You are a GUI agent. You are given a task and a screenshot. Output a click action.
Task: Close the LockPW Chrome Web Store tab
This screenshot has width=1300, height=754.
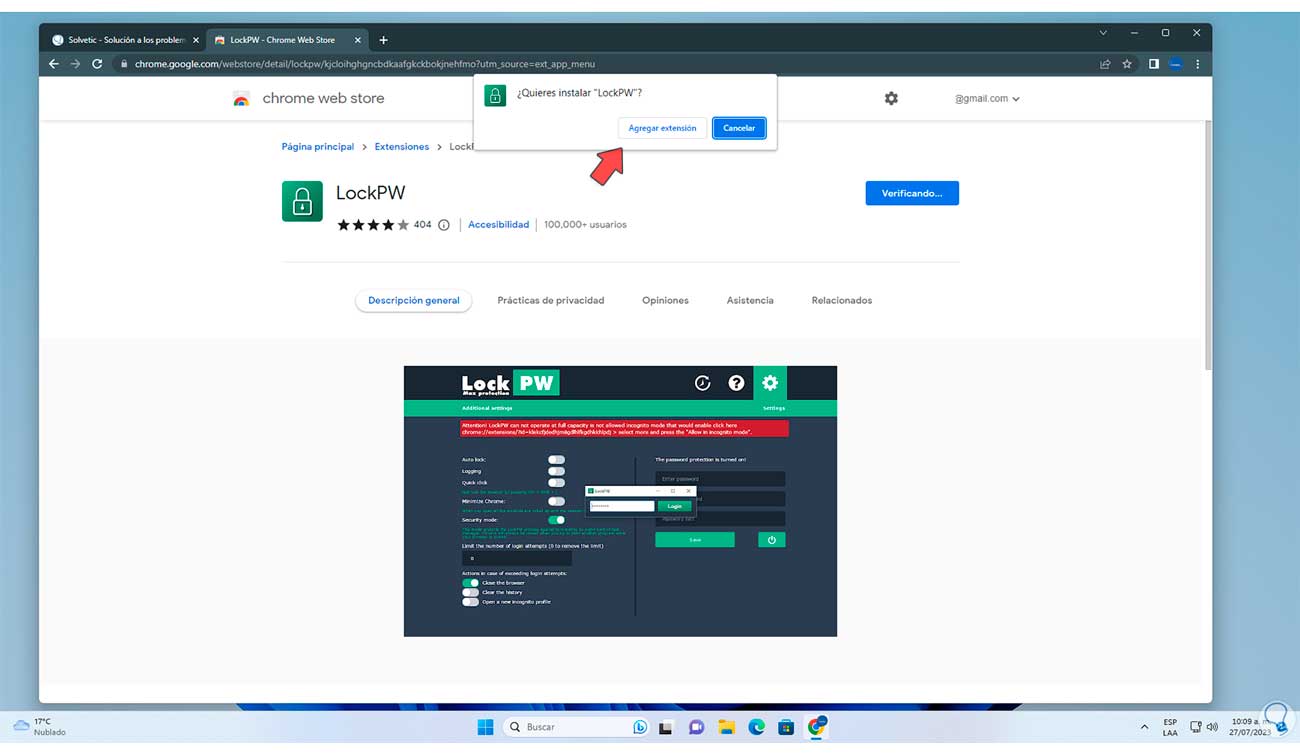(x=359, y=40)
